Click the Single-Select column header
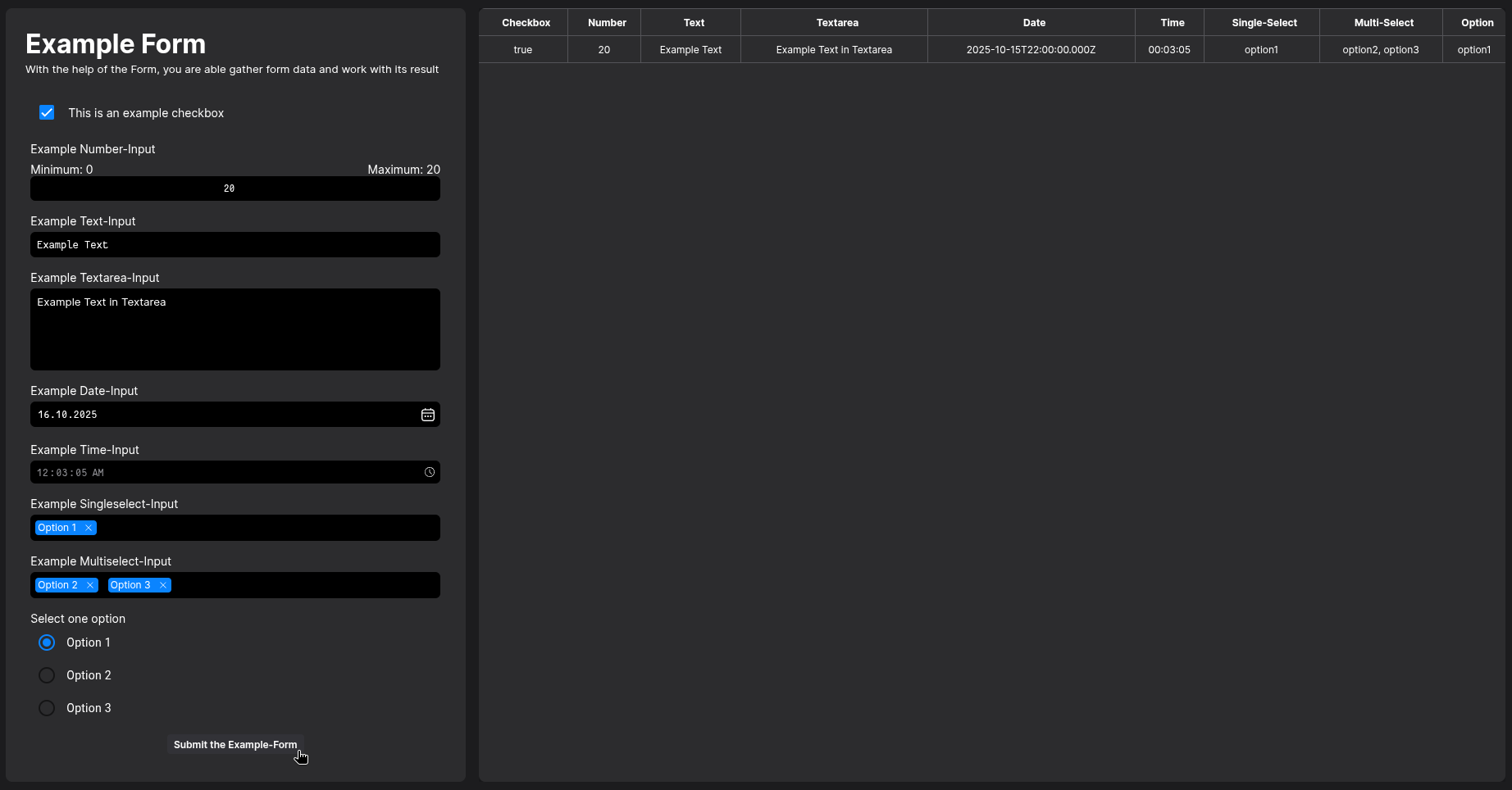This screenshot has width=1512, height=790. [x=1264, y=23]
